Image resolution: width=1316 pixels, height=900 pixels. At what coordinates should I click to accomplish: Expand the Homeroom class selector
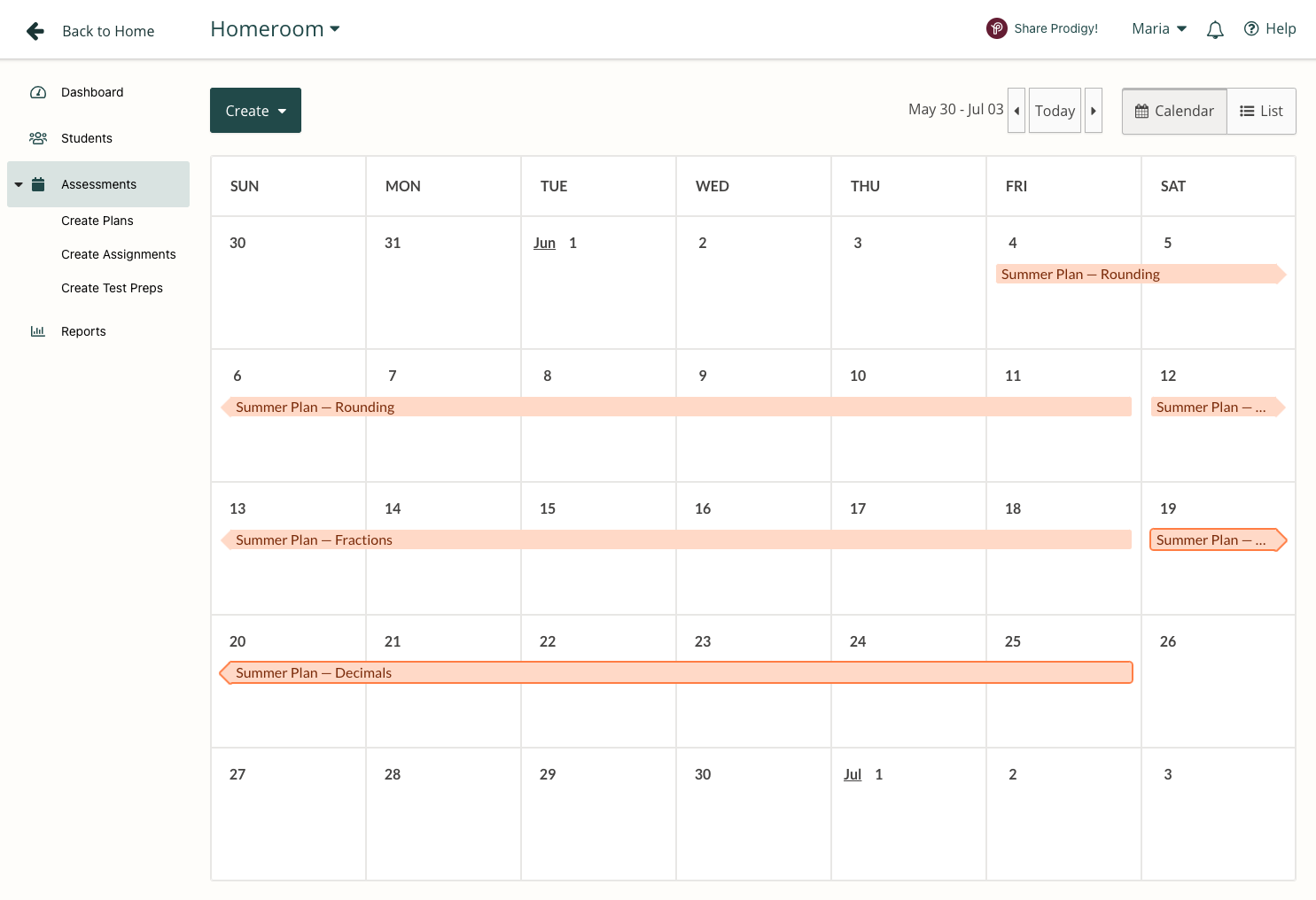tap(335, 28)
